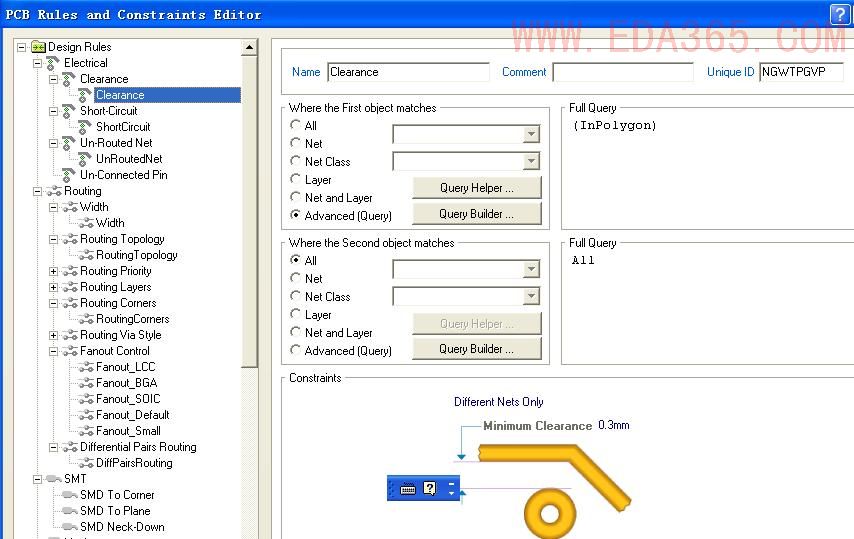Screen dimensions: 854x539
Task: Open second object upper dropdown list
Action: [x=531, y=269]
